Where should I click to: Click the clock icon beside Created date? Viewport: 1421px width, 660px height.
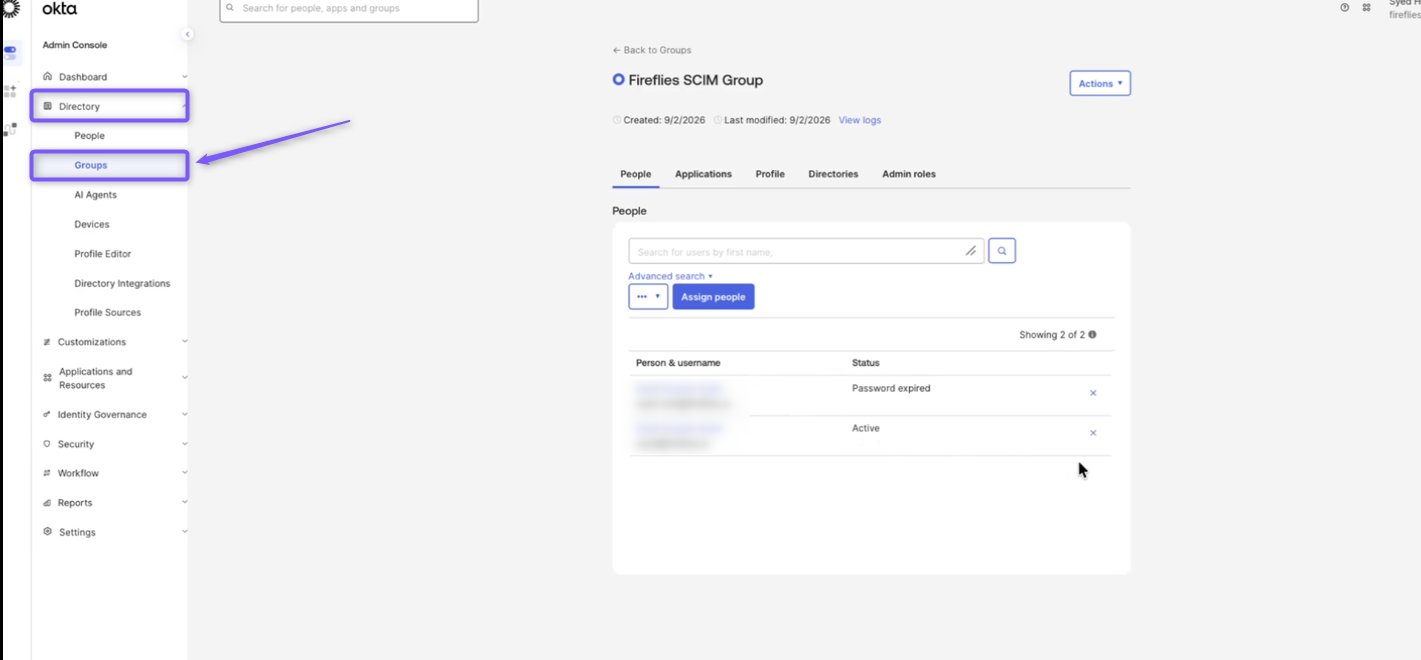click(617, 120)
